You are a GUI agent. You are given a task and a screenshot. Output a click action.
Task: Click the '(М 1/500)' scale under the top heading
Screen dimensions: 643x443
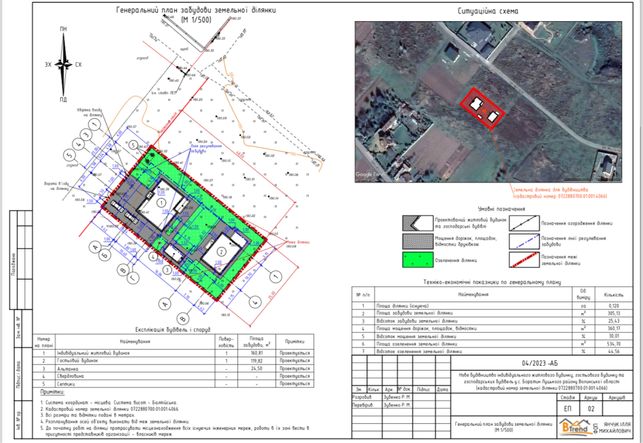(x=196, y=19)
